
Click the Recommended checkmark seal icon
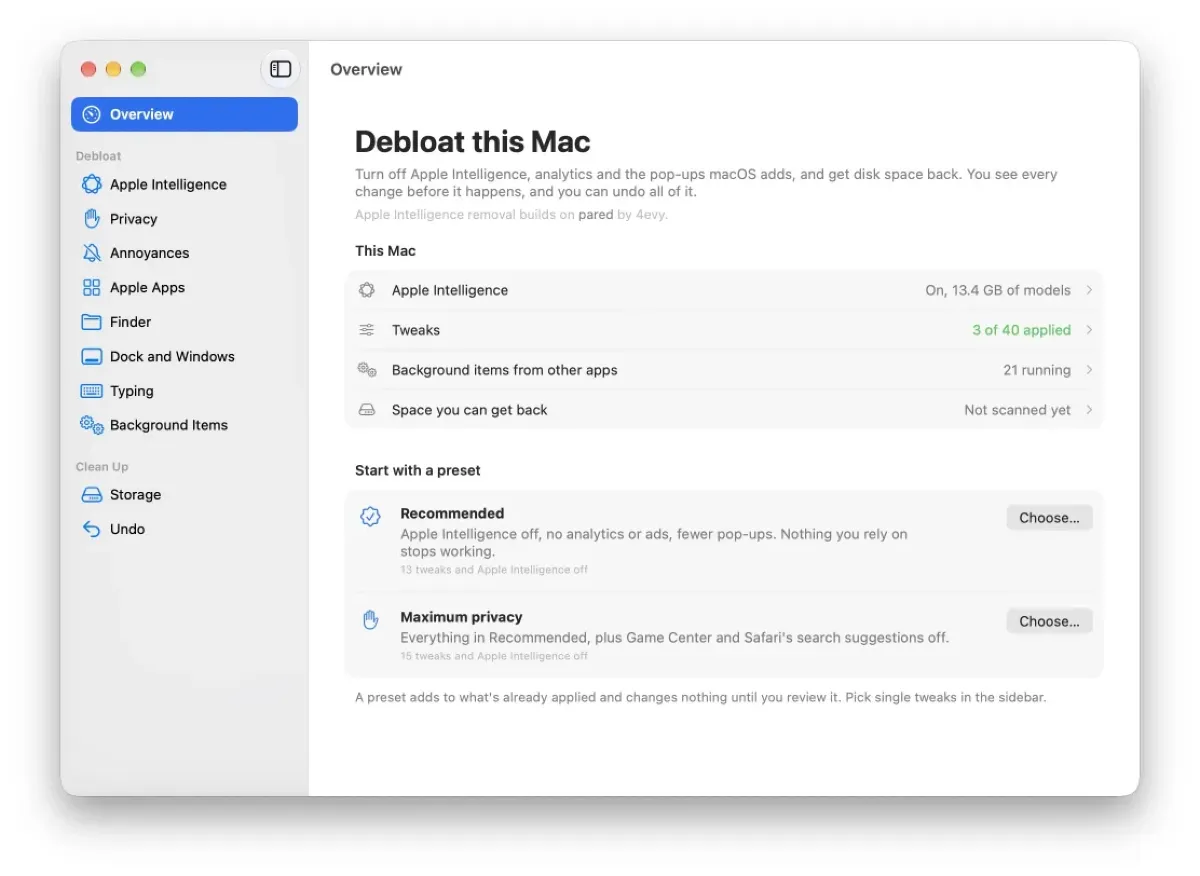click(370, 517)
